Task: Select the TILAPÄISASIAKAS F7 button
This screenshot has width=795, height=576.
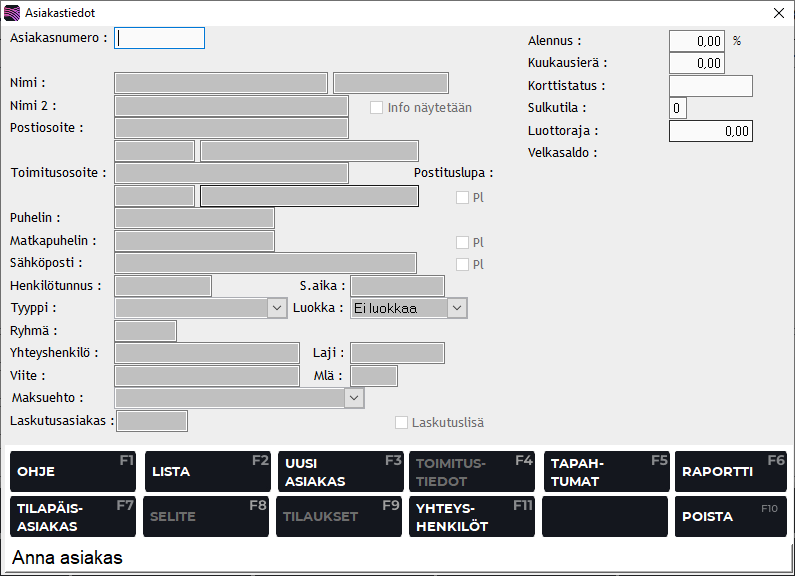Action: point(73,516)
